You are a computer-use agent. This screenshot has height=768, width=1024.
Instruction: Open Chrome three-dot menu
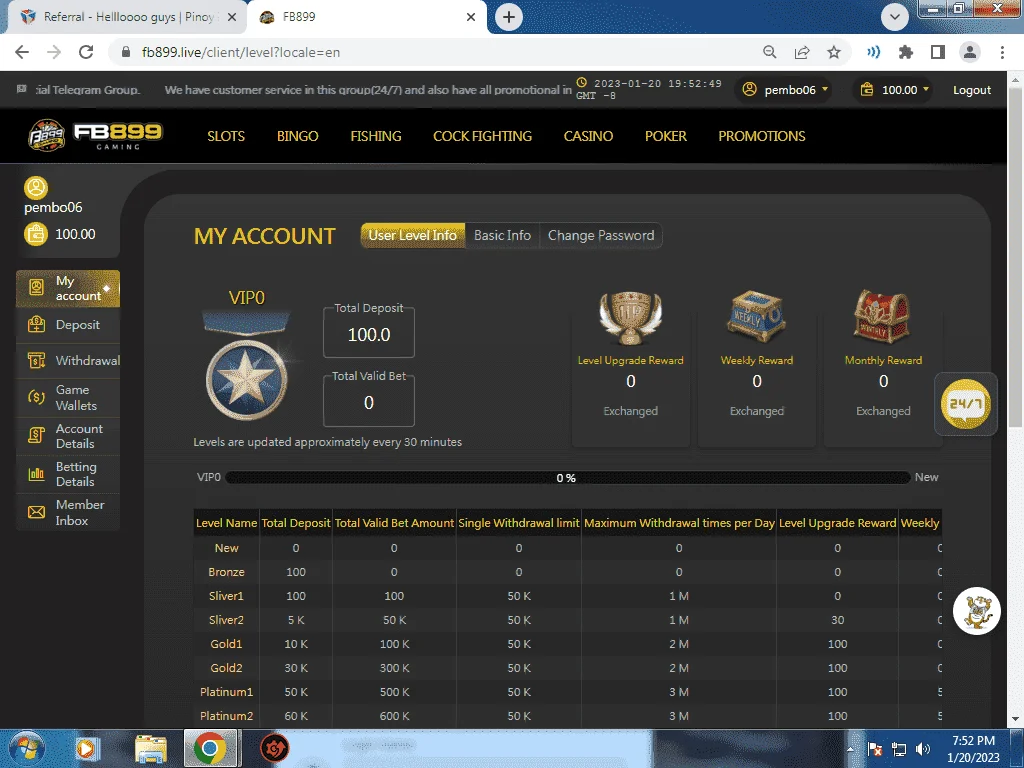[1002, 52]
